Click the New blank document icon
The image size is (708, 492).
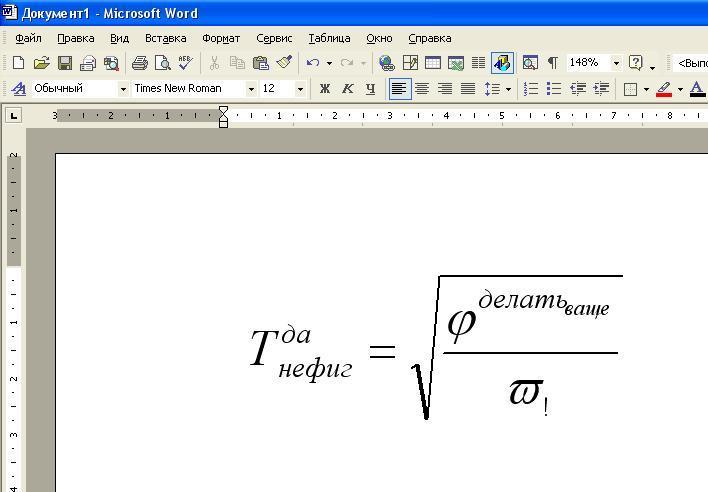click(x=18, y=63)
